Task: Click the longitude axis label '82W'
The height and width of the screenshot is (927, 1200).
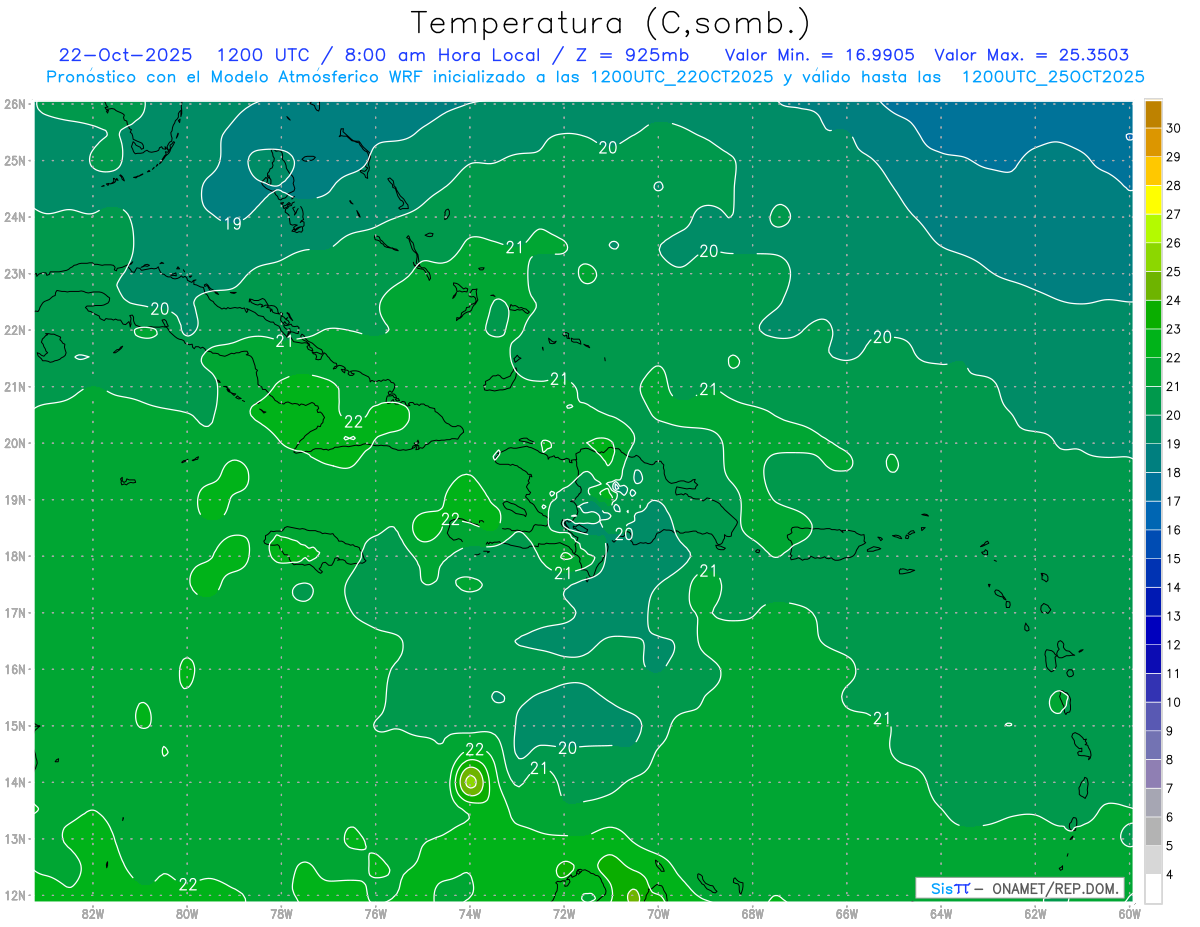Action: [x=92, y=913]
